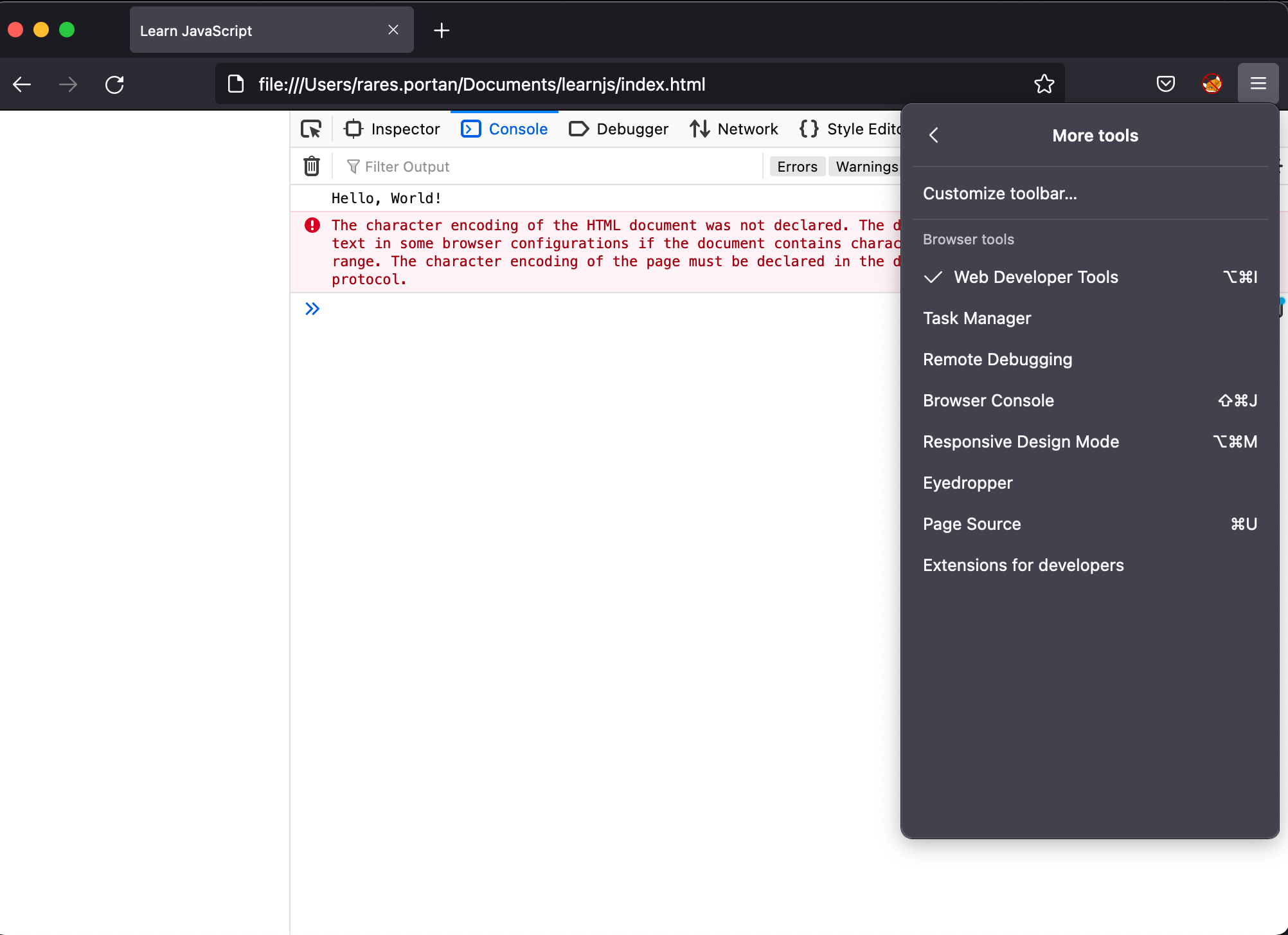Enable Web Developer Tools checkmark entry
The image size is (1288, 935).
point(1036,277)
